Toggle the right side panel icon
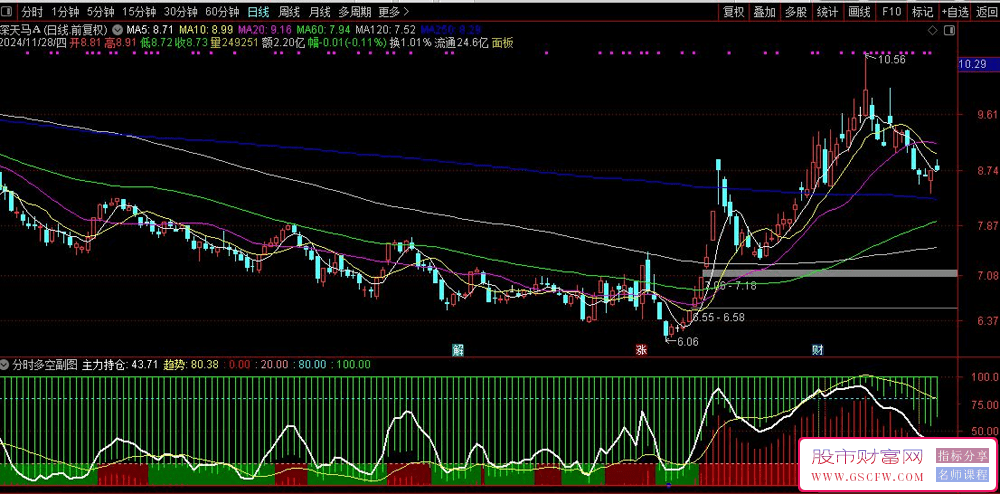Viewport: 1000px width, 494px height. [950, 30]
